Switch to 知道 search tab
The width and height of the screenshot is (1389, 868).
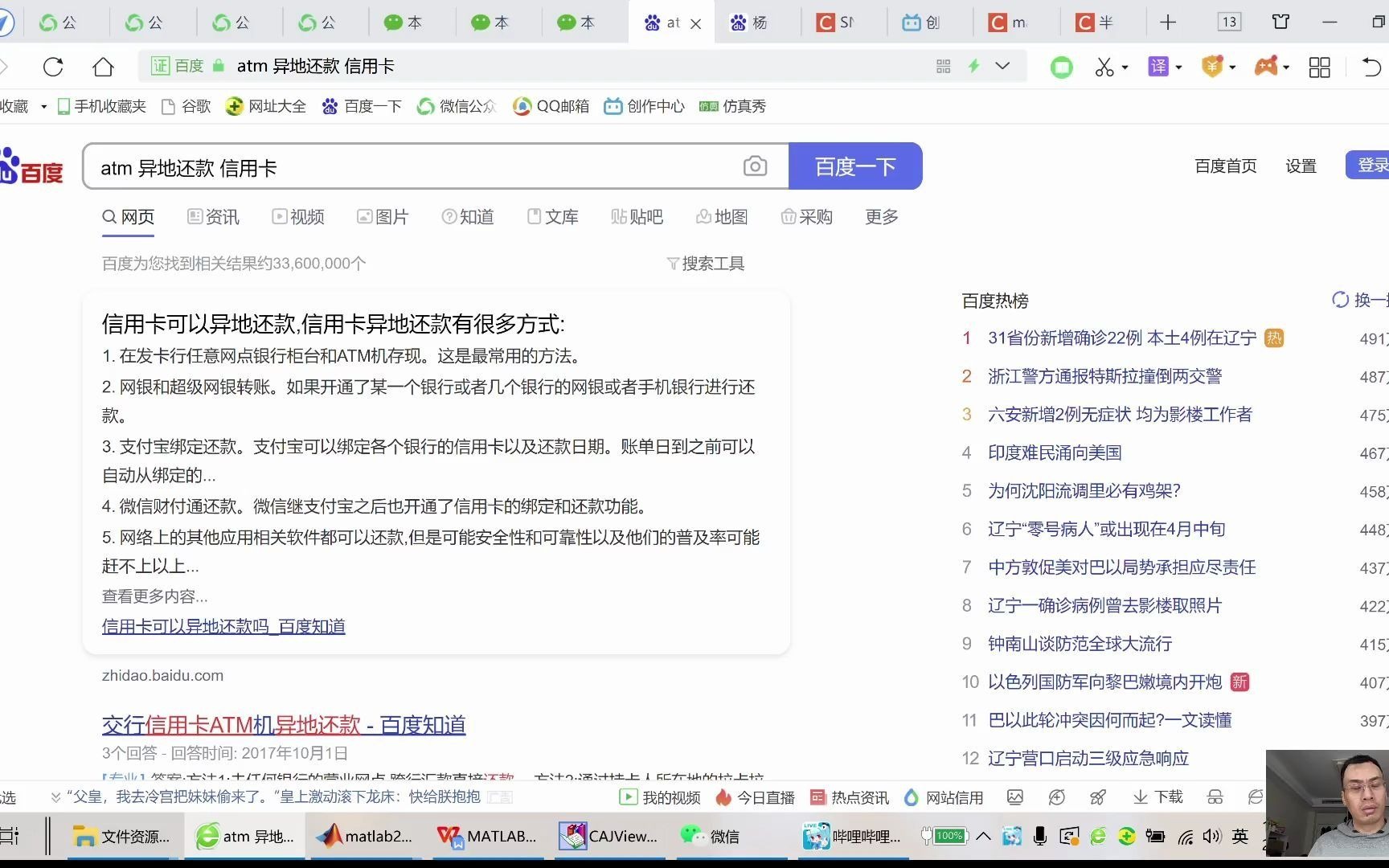click(468, 217)
